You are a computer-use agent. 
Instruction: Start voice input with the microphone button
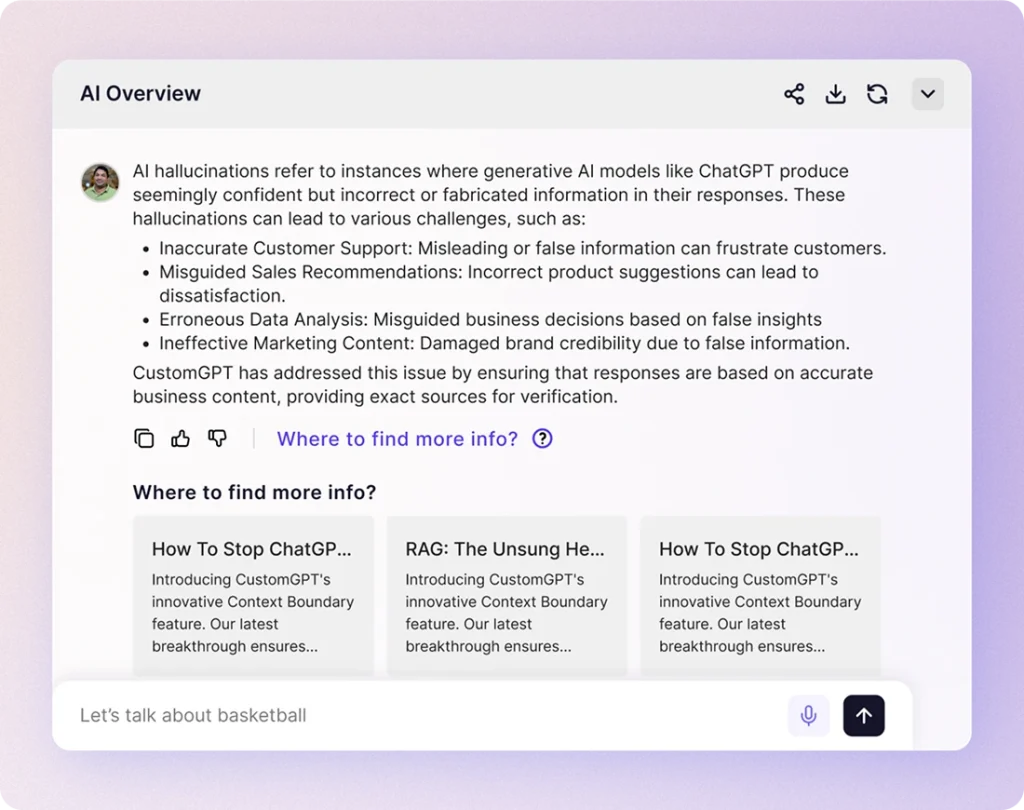(808, 715)
